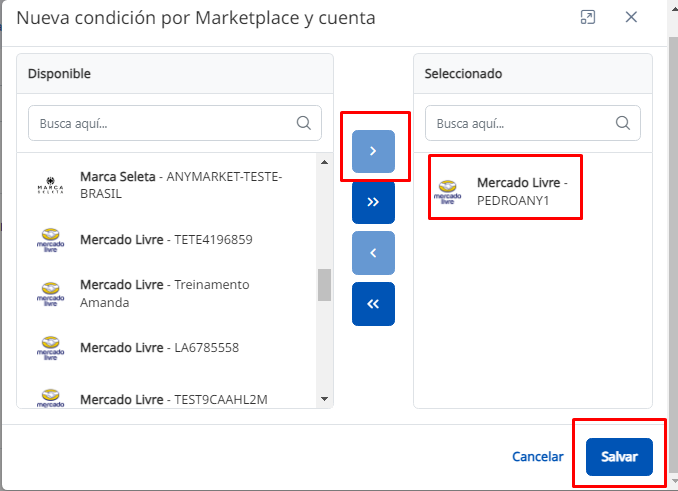Click search magnifier in Seleccionado list
Image resolution: width=678 pixels, height=491 pixels.
623,123
